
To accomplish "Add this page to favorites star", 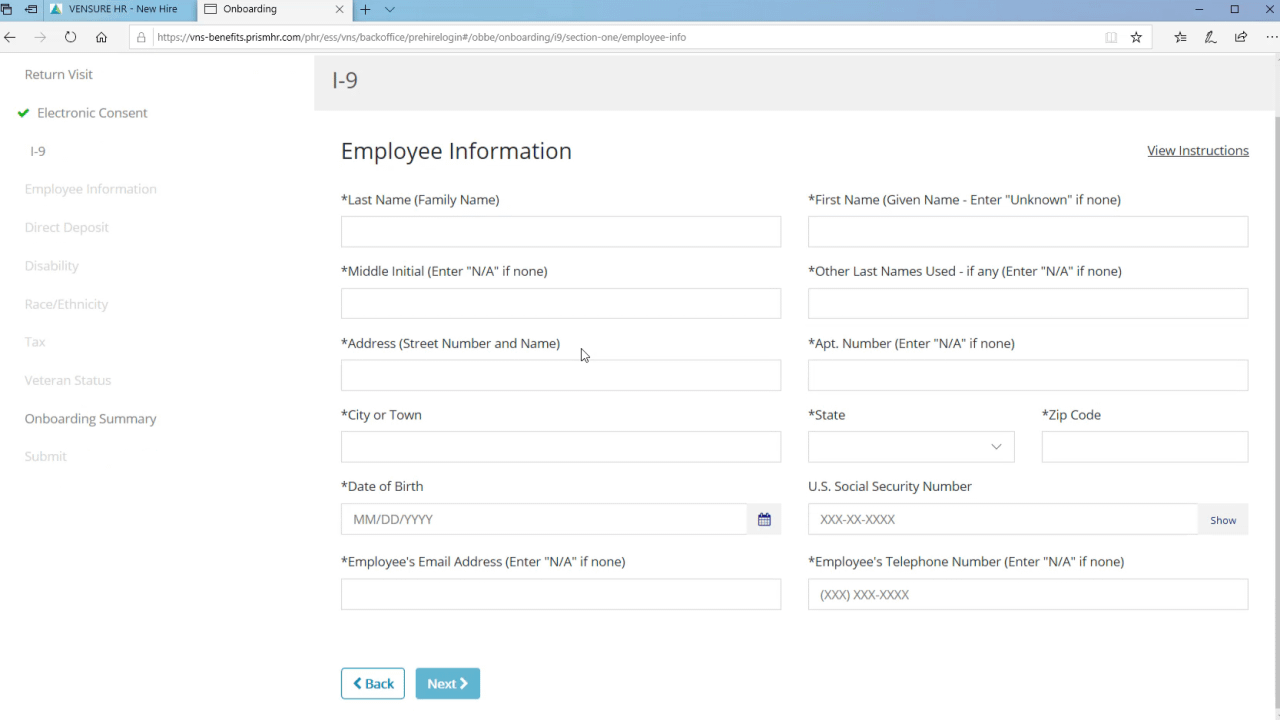I will tap(1136, 37).
